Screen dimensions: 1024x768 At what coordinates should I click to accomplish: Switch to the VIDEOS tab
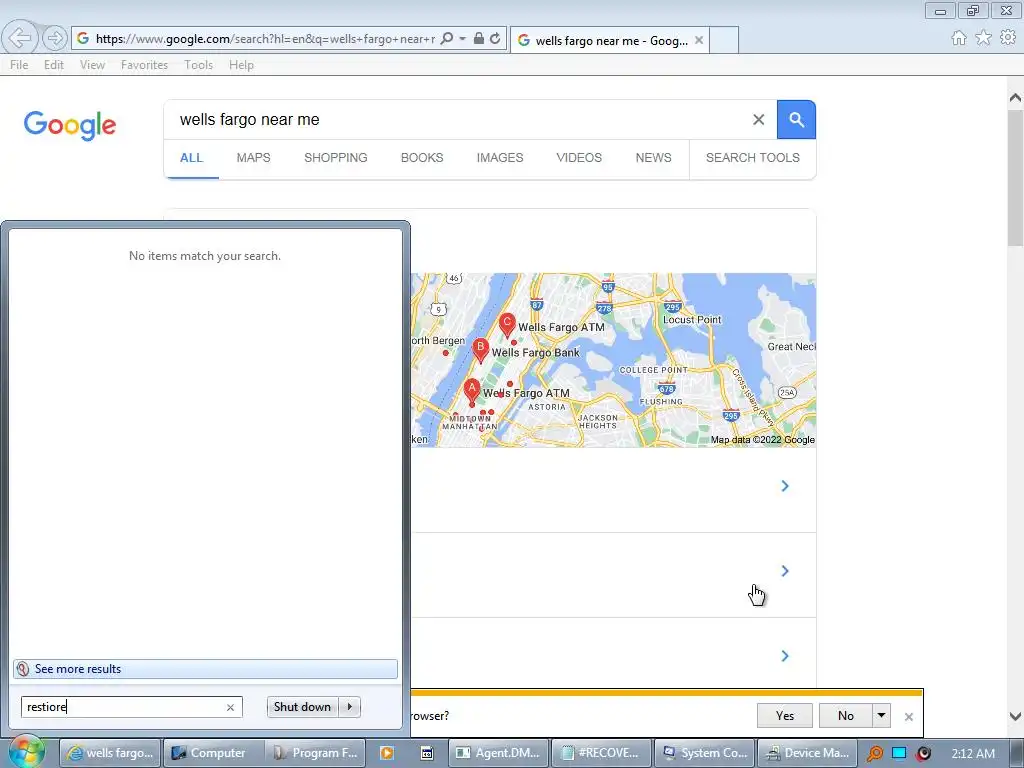(x=579, y=157)
